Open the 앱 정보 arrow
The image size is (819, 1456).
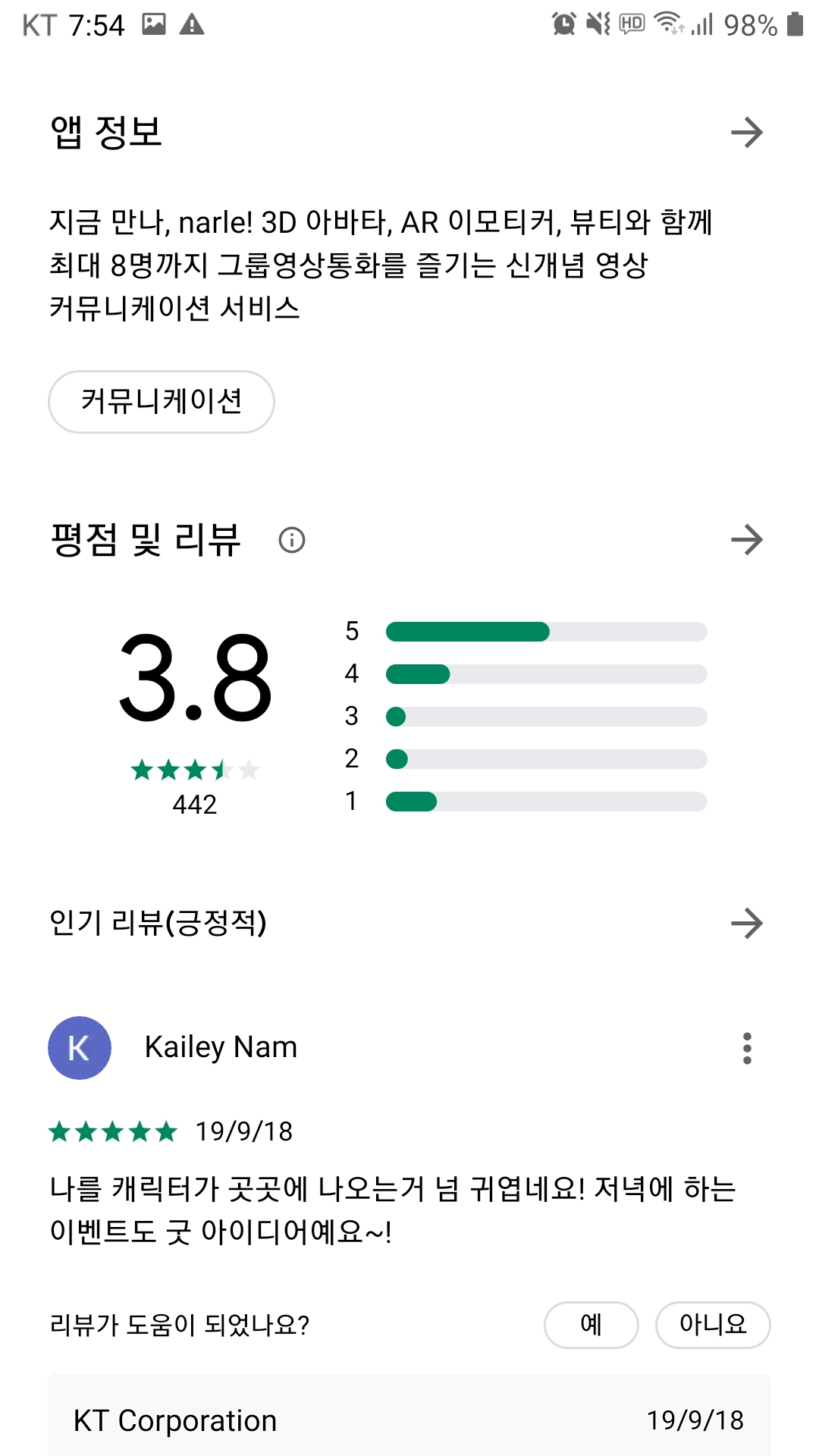click(746, 133)
